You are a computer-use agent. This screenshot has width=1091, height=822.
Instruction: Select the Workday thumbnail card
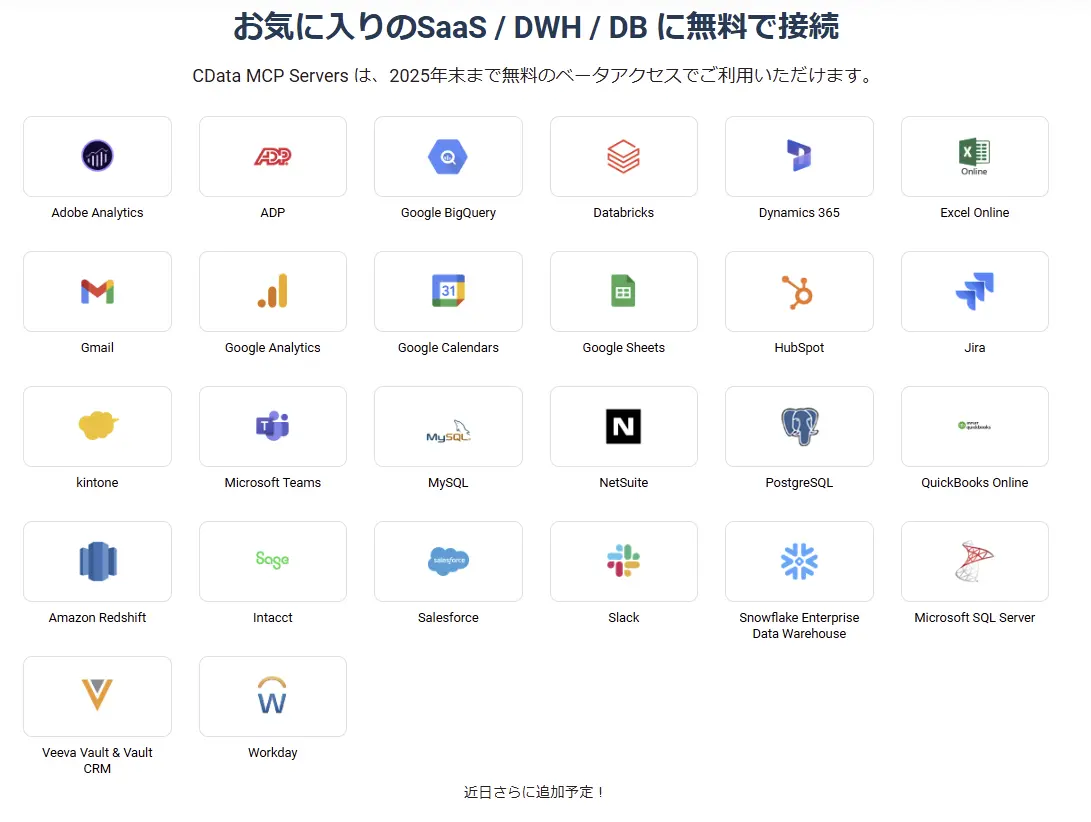[272, 696]
